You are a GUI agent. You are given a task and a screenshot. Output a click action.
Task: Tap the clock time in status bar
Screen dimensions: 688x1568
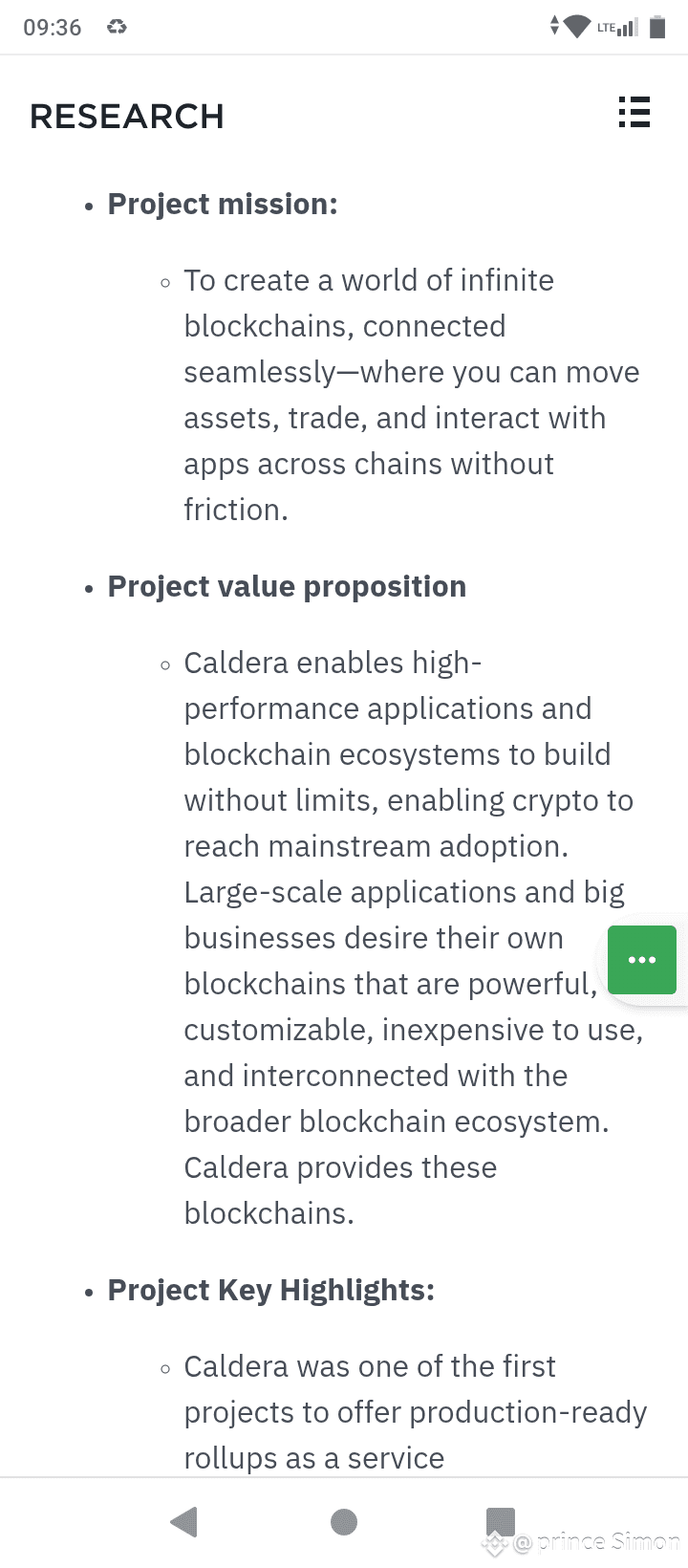pyautogui.click(x=53, y=27)
